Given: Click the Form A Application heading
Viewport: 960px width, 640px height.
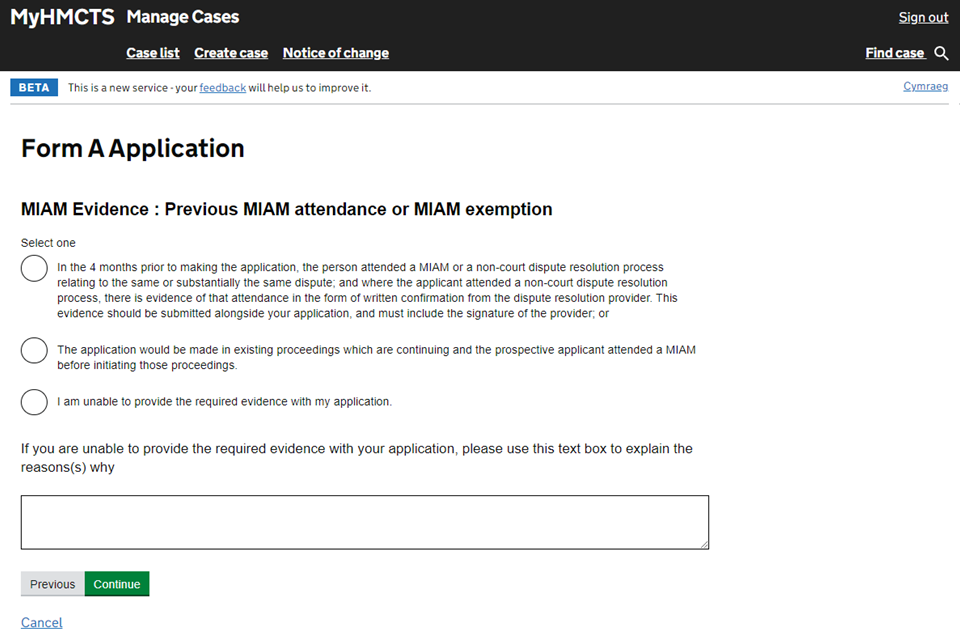Looking at the screenshot, I should pos(133,149).
